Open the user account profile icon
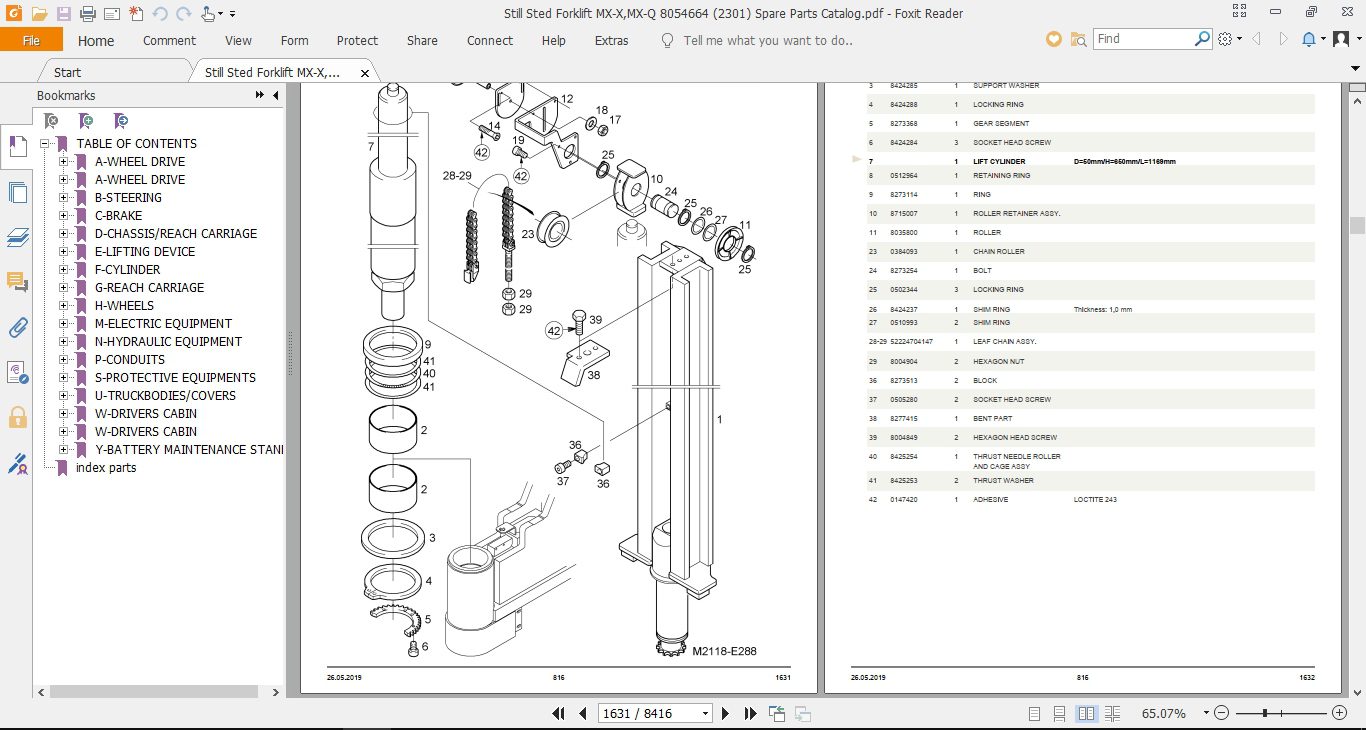 (x=1342, y=39)
